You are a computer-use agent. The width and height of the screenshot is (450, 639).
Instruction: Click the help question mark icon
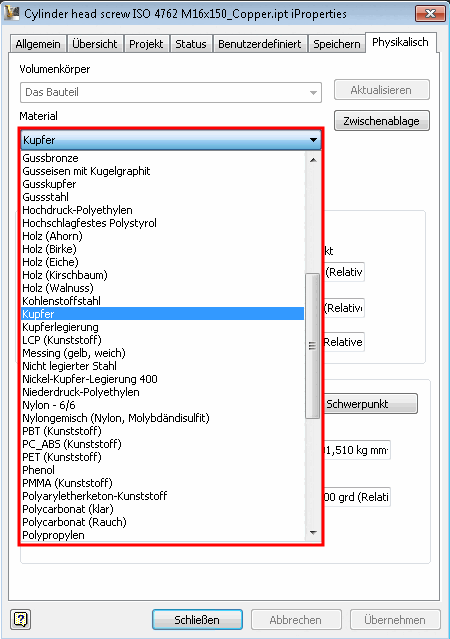point(20,619)
